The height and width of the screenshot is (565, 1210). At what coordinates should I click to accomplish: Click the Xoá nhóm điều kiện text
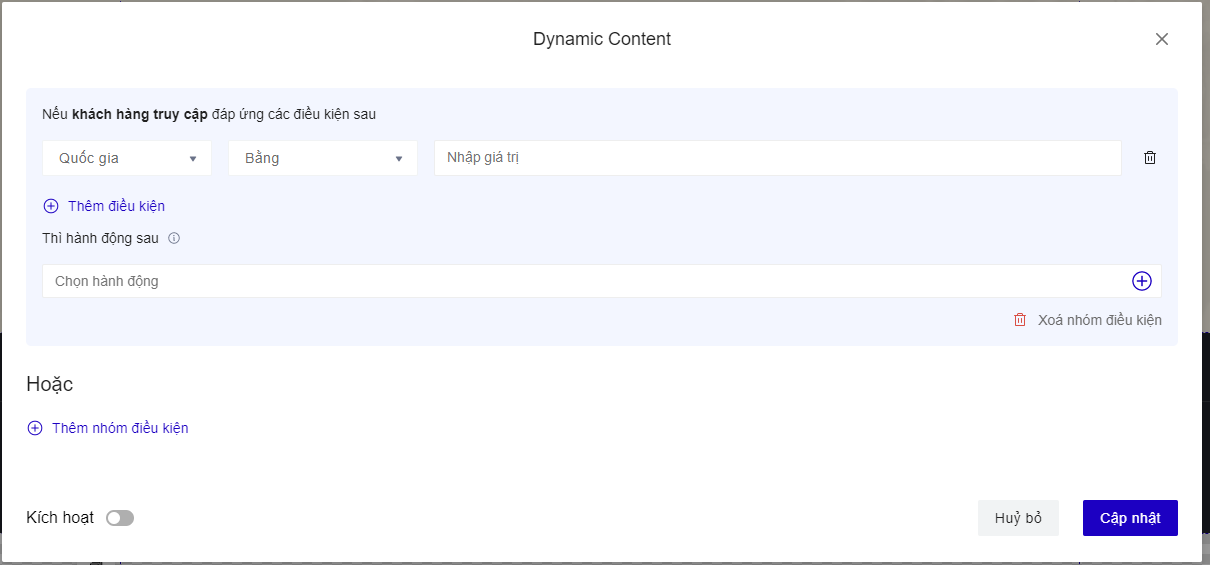coord(1099,320)
